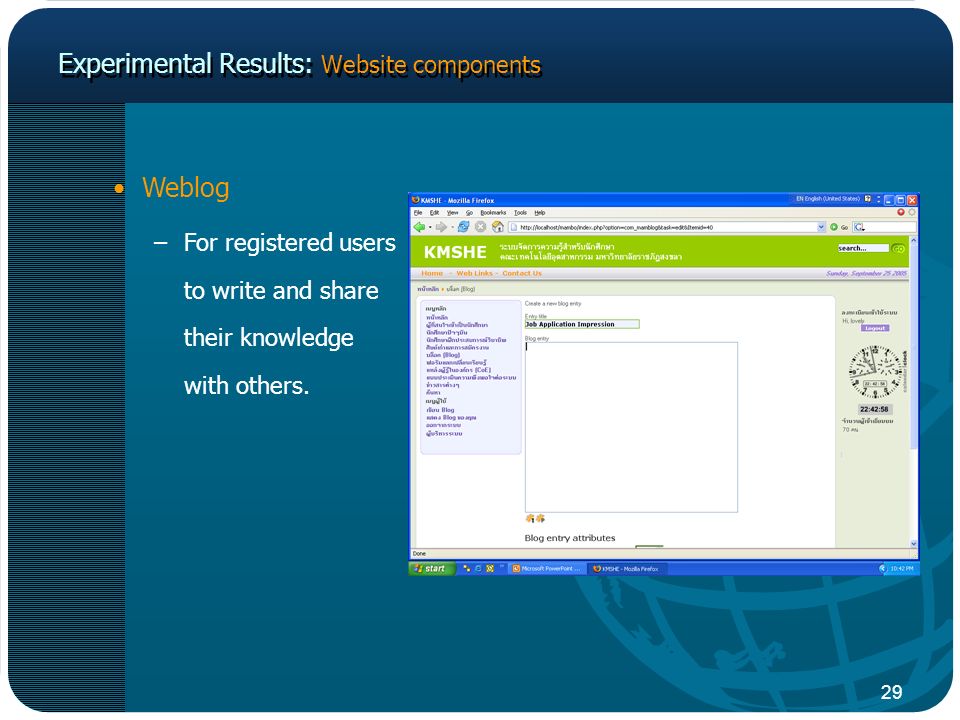Click the Firefox Forward arrow button
The width and height of the screenshot is (960, 720).
point(441,227)
